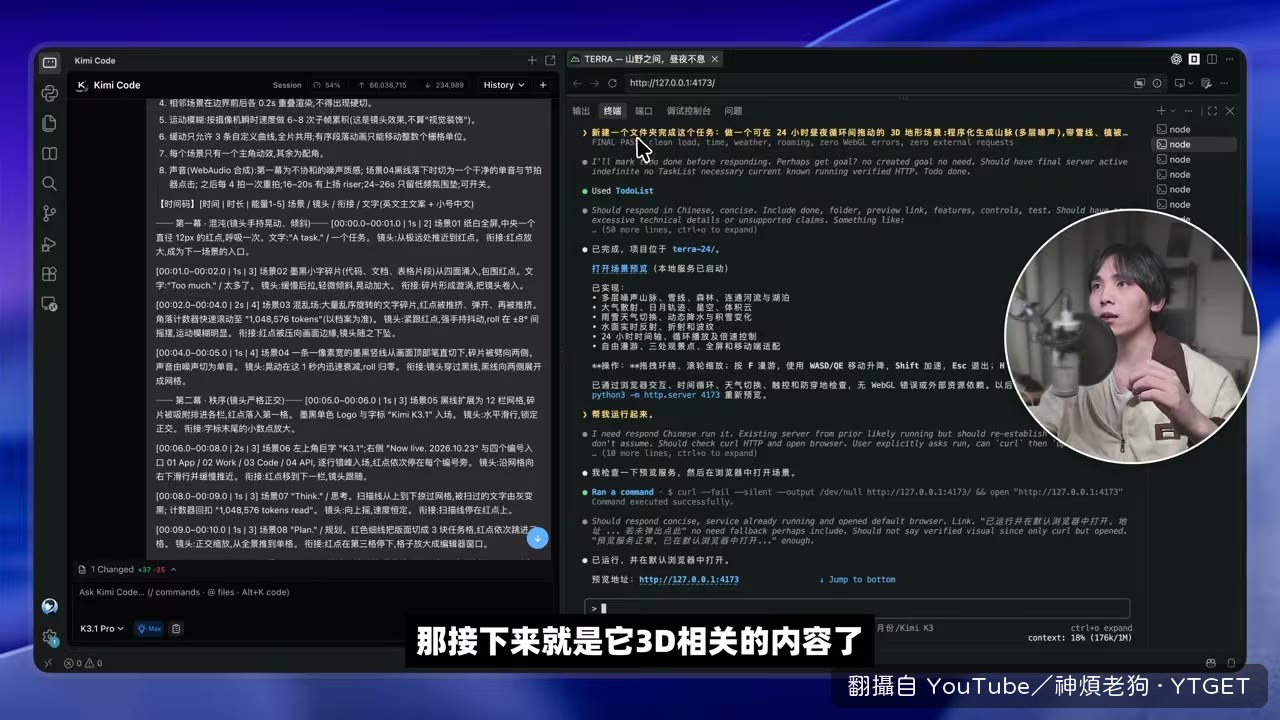Image resolution: width=1280 pixels, height=720 pixels.
Task: Close the TERRA browser tab
Action: tap(715, 59)
